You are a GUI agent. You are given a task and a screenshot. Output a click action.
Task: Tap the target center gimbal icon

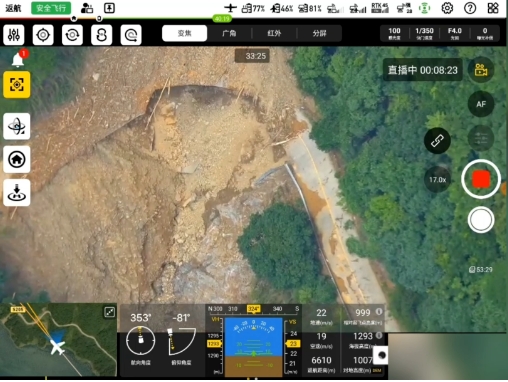[x=43, y=35]
